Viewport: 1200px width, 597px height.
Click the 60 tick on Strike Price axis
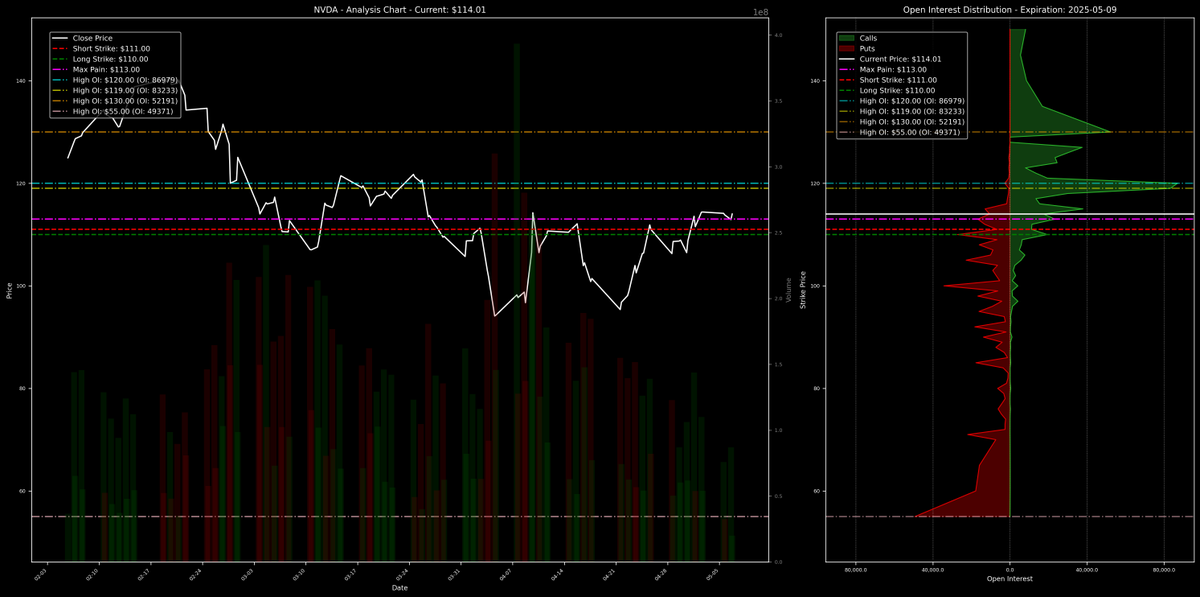[x=818, y=491]
